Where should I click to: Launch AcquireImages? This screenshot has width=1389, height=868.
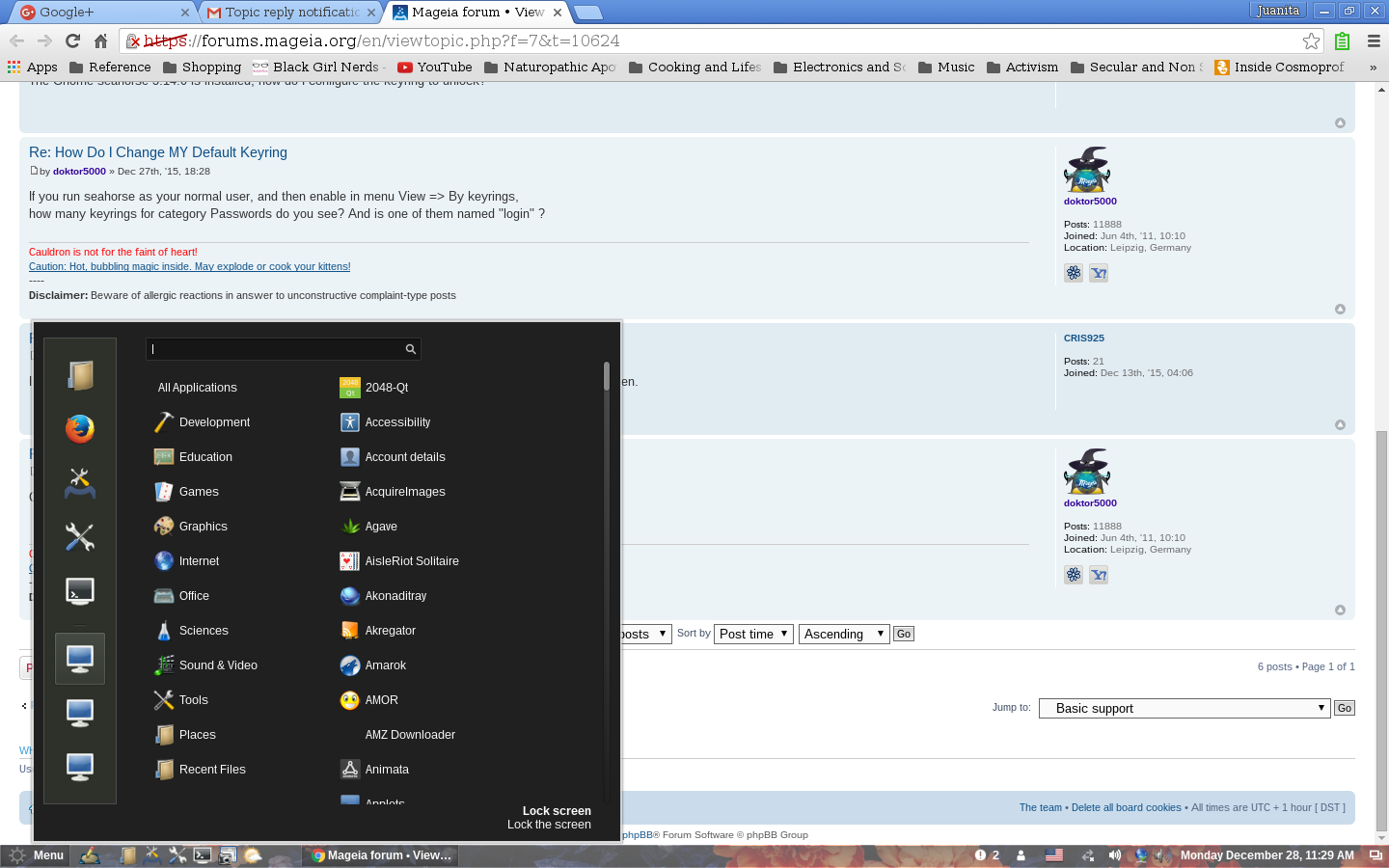click(x=393, y=492)
